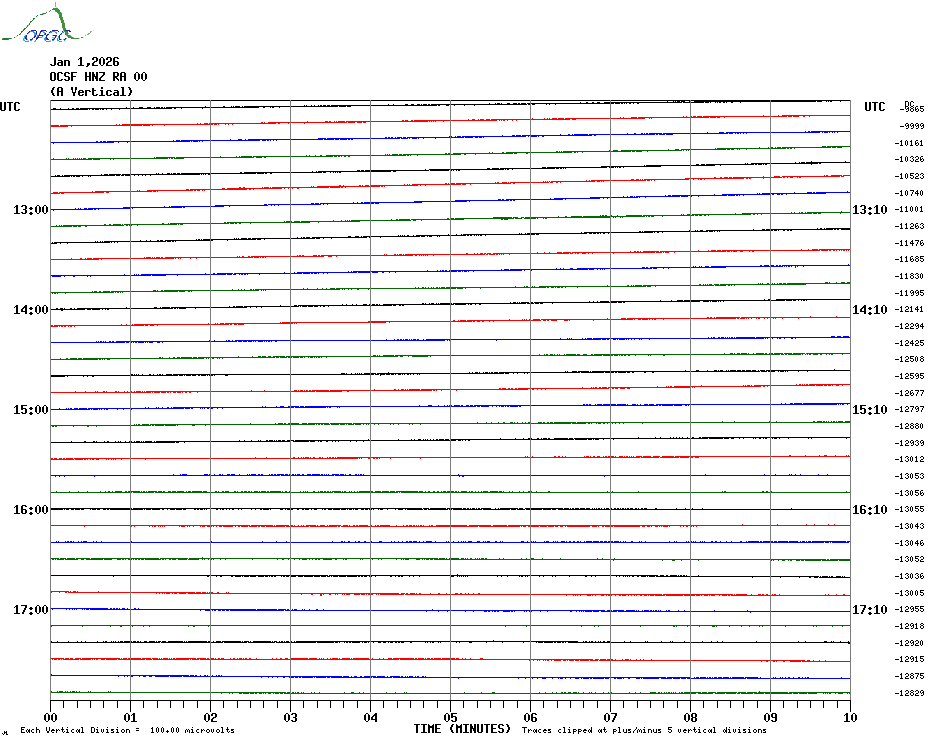Click the 13:00 hour marker on left
Image resolution: width=930 pixels, height=744 pixels.
31,210
